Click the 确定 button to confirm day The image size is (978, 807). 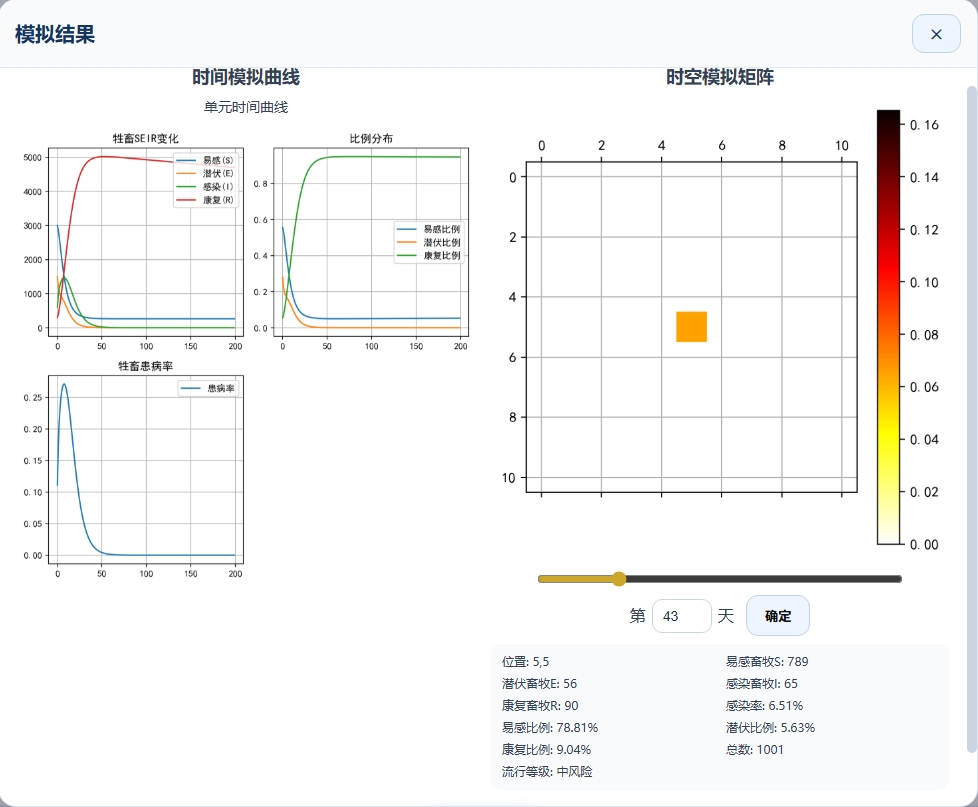(x=777, y=616)
